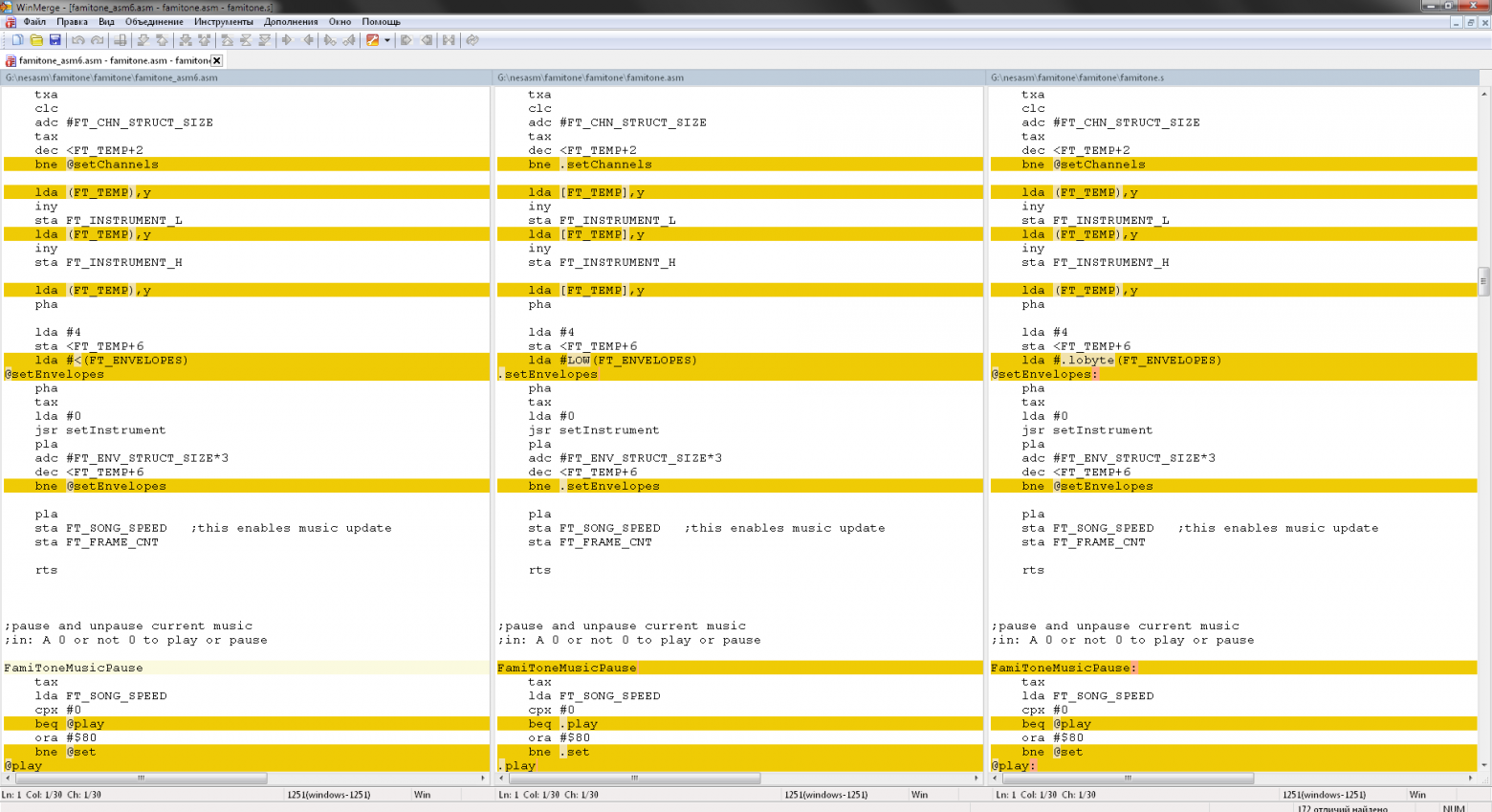Open the Инструменты menu

click(x=224, y=21)
